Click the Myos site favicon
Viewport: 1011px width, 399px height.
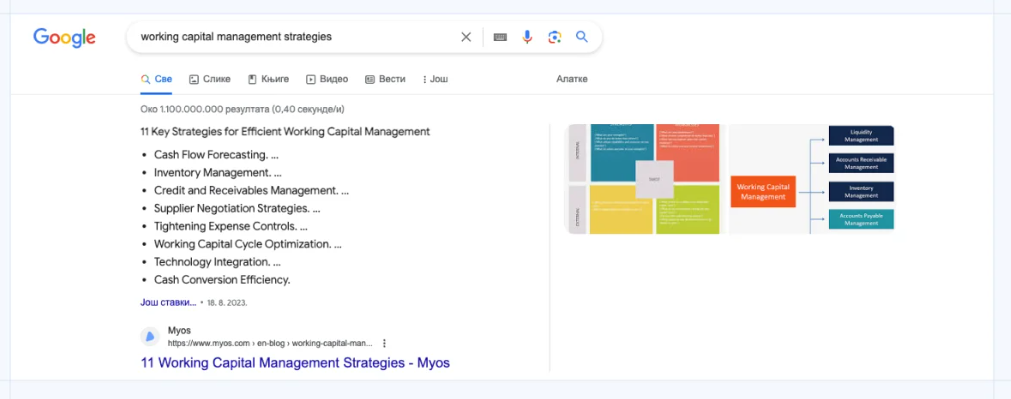(x=150, y=336)
